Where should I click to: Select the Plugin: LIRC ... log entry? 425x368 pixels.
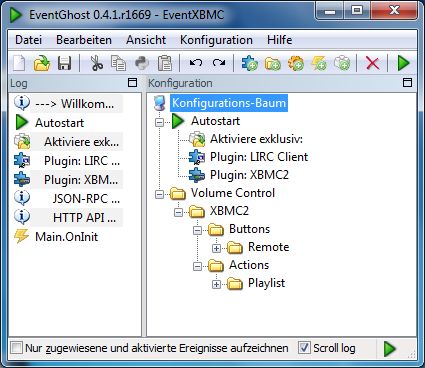click(x=82, y=161)
